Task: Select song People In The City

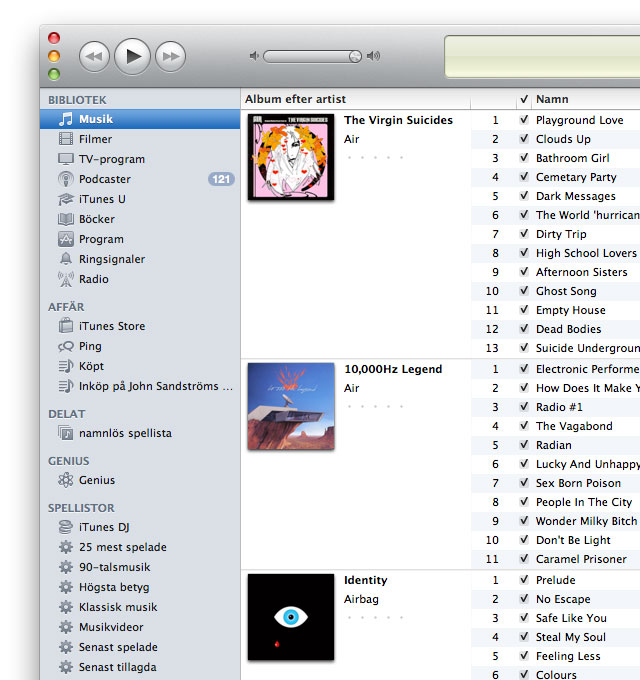Action: pos(584,502)
